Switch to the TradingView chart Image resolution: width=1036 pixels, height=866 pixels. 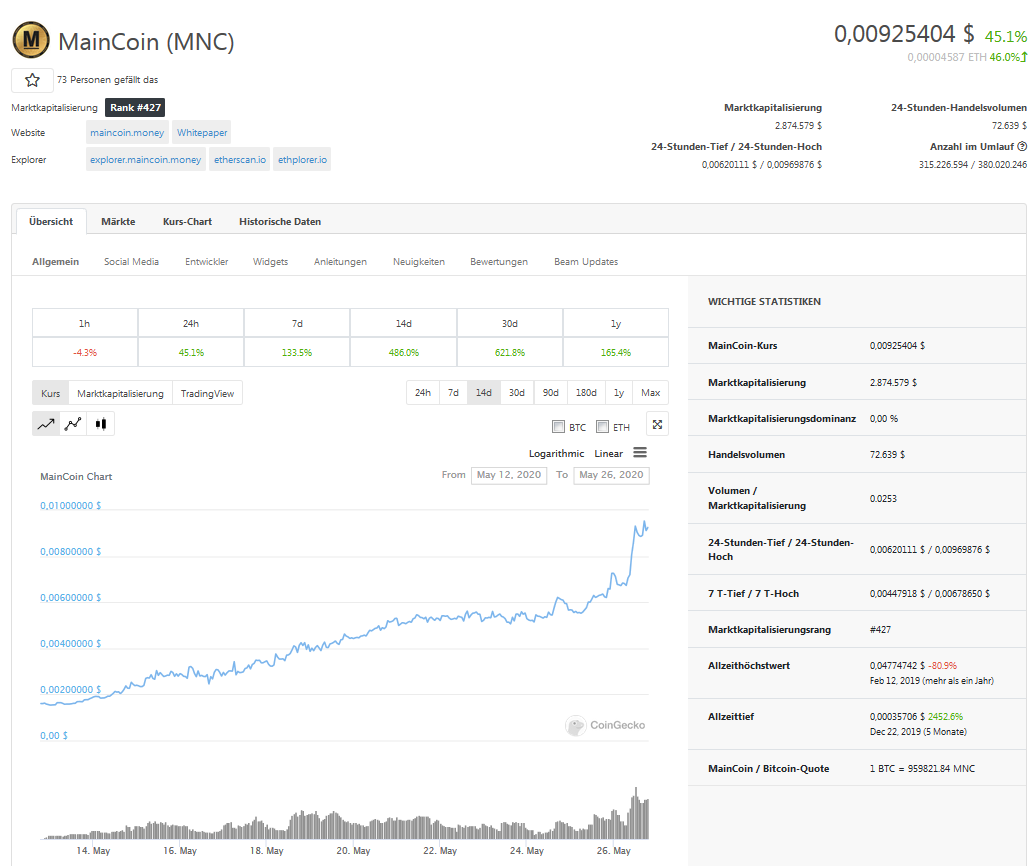pos(207,393)
